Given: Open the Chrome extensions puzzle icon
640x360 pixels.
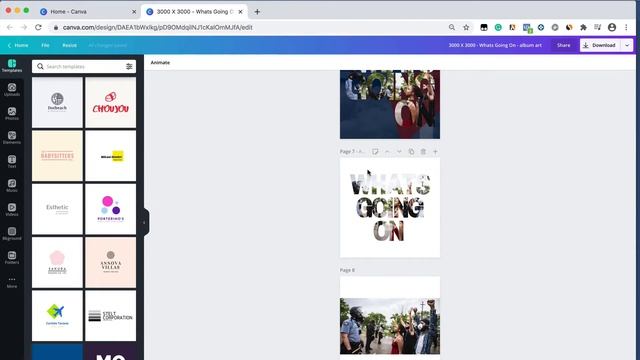Looking at the screenshot, I should coord(583,27).
